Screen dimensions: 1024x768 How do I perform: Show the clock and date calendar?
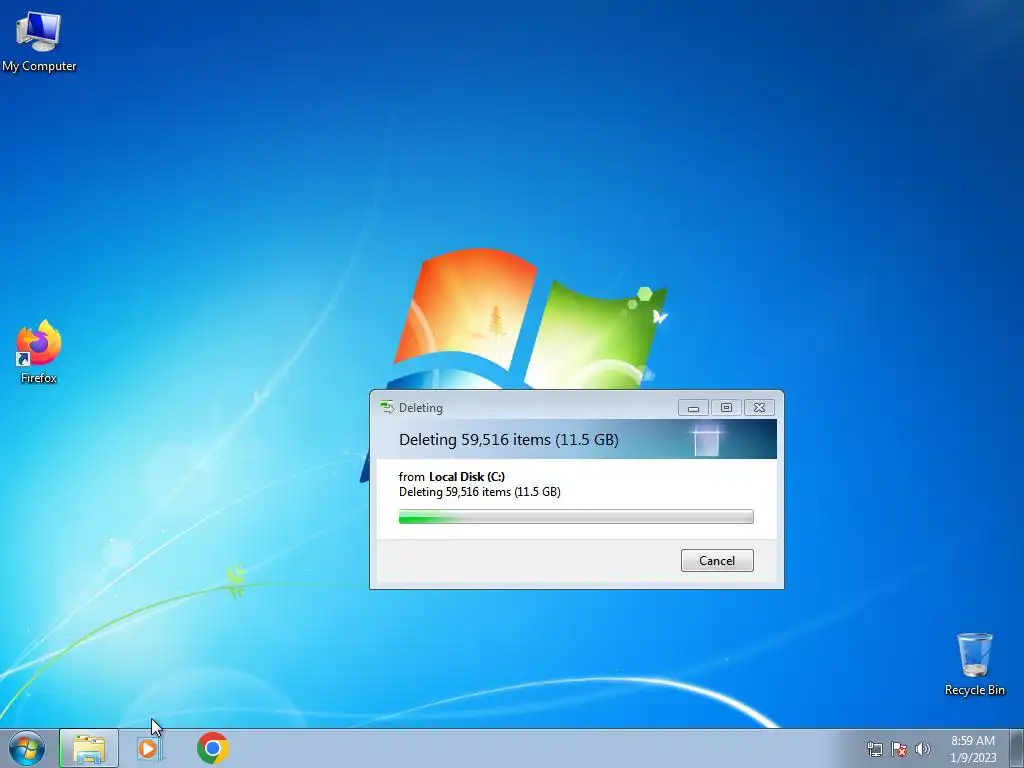coord(973,749)
